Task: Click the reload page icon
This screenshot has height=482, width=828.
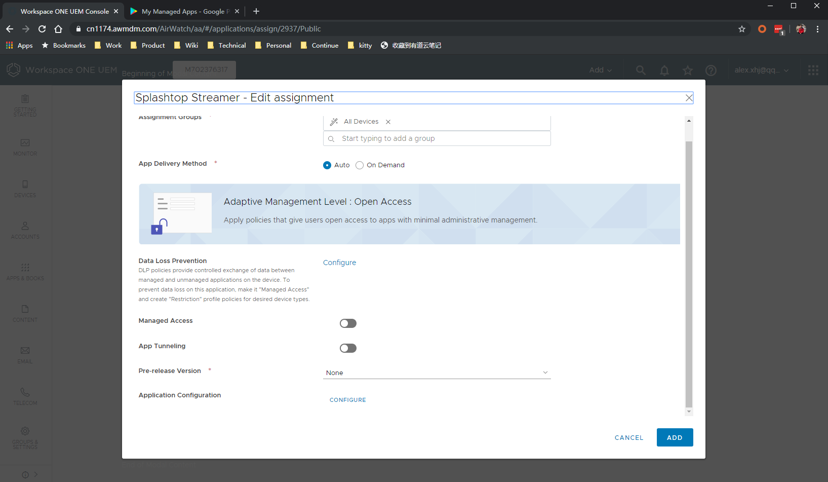Action: click(x=42, y=29)
